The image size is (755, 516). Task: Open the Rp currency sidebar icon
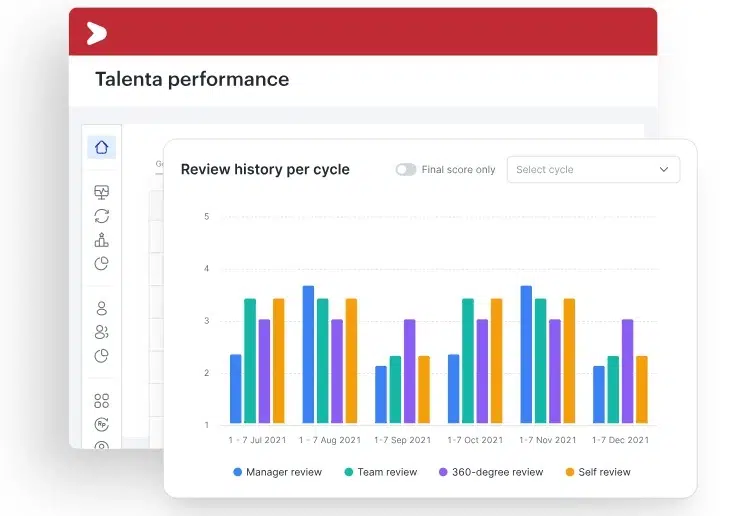[x=101, y=424]
